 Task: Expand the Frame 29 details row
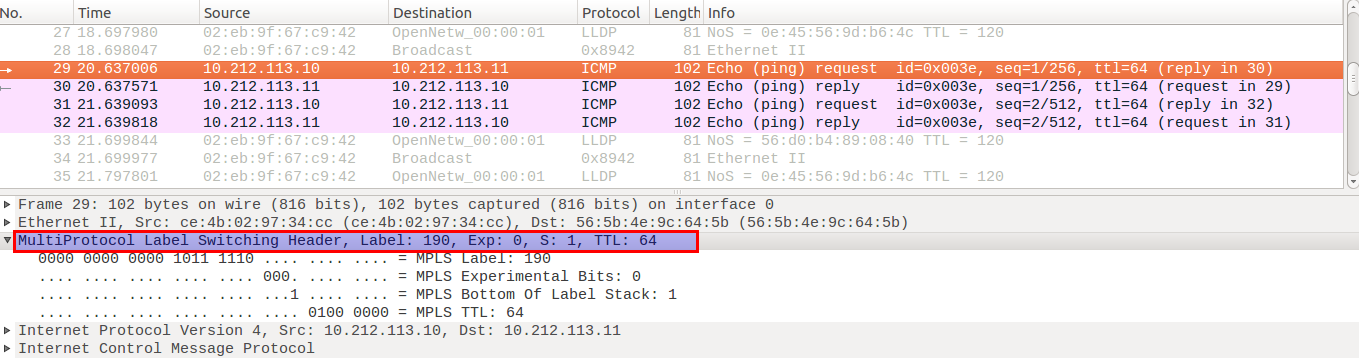8,204
